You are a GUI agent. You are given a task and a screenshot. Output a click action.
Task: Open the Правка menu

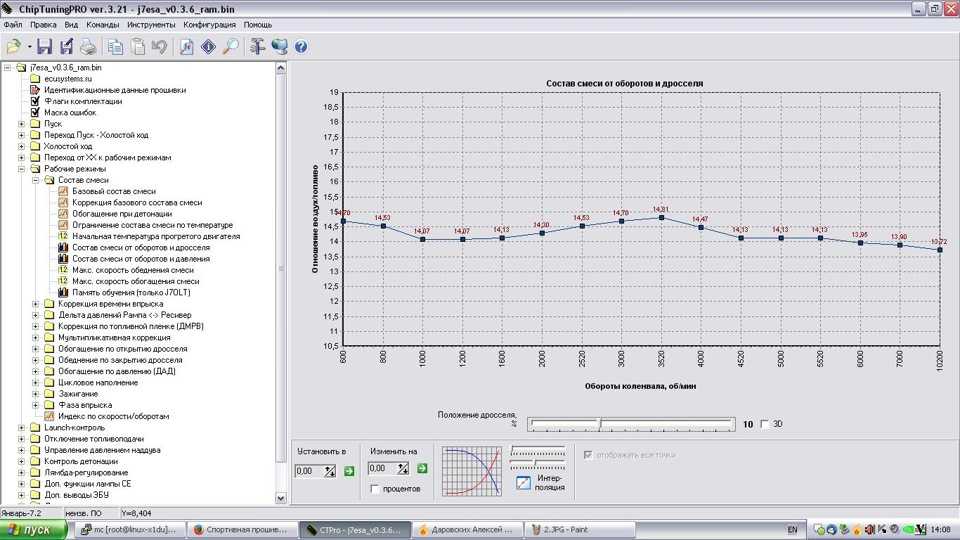43,25
